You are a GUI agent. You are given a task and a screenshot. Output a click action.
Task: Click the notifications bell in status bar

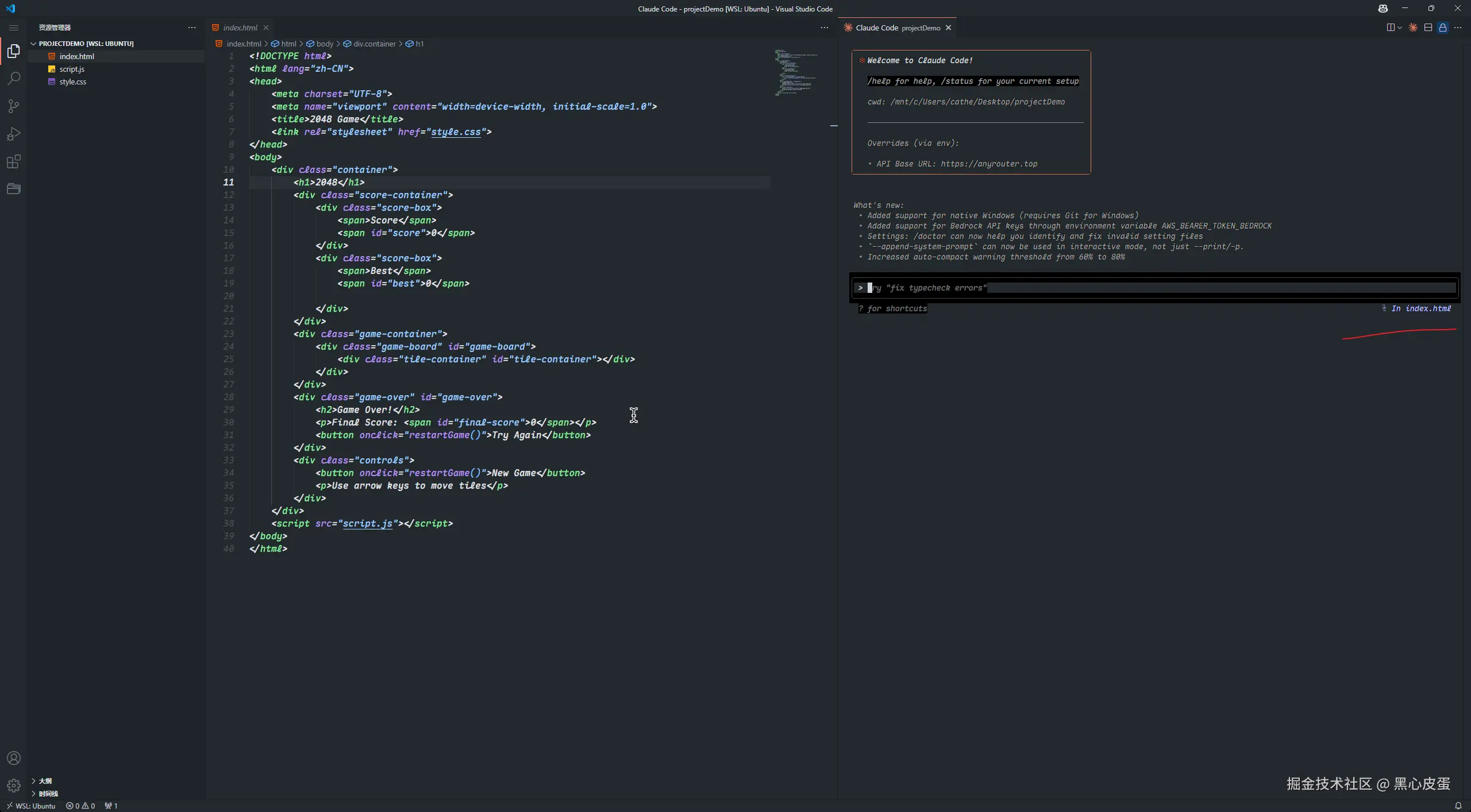pyautogui.click(x=1458, y=806)
